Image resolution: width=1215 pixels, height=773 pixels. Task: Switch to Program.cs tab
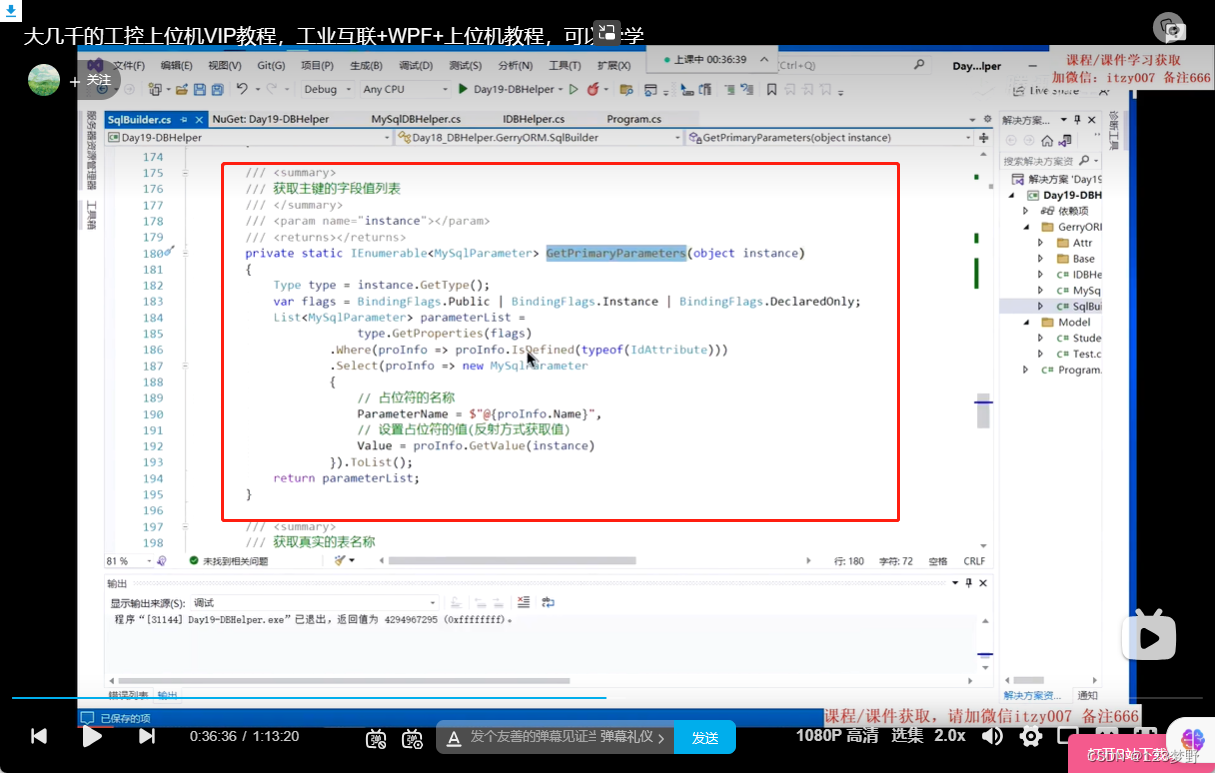pos(634,119)
